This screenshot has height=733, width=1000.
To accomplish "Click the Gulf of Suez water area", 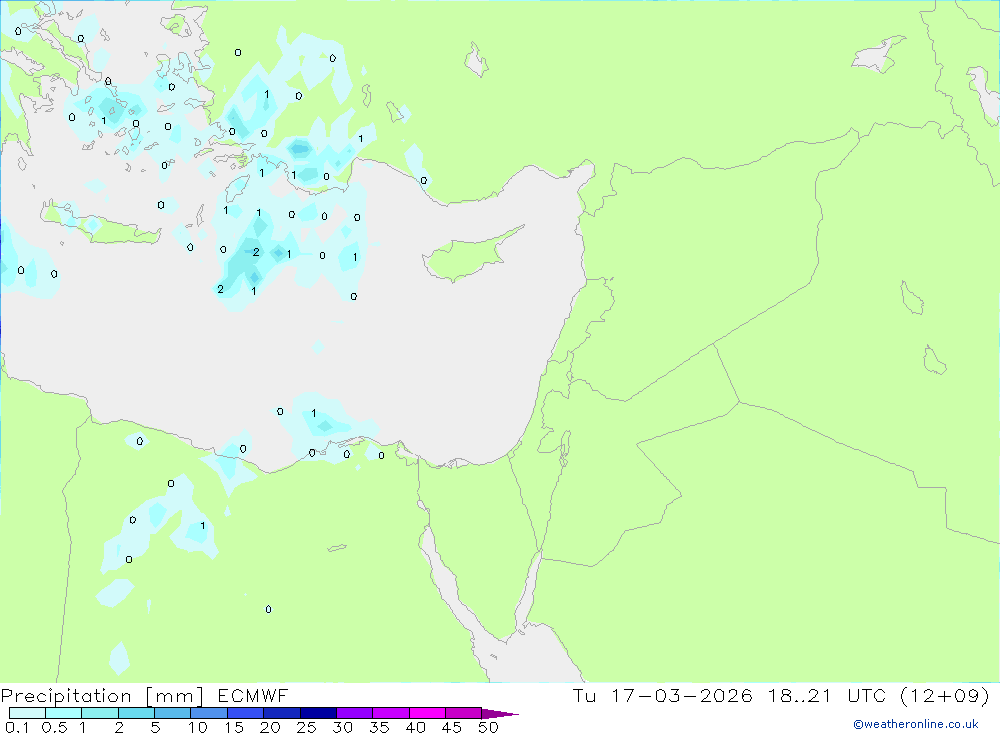I will point(446,577).
